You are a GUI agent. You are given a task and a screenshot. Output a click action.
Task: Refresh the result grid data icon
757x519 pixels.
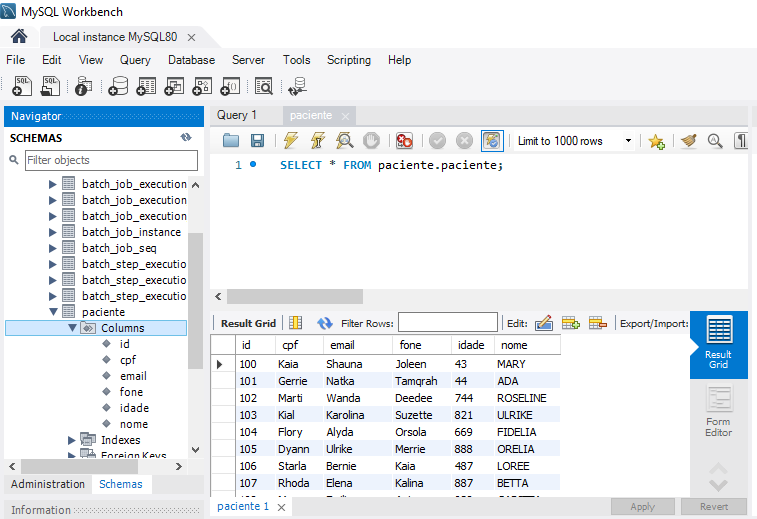coord(325,323)
